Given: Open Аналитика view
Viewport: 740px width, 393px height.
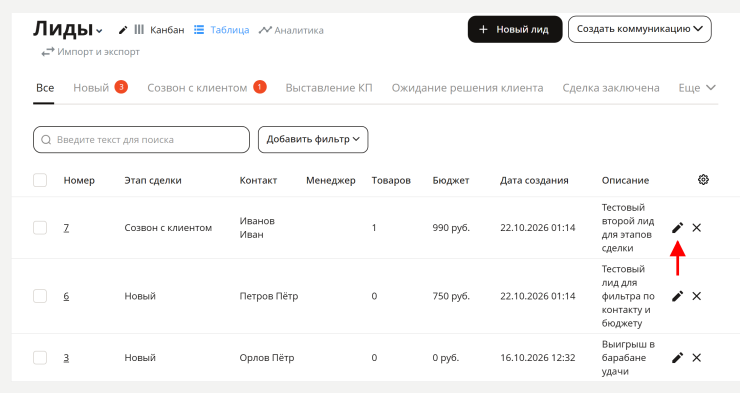Looking at the screenshot, I should pos(299,30).
